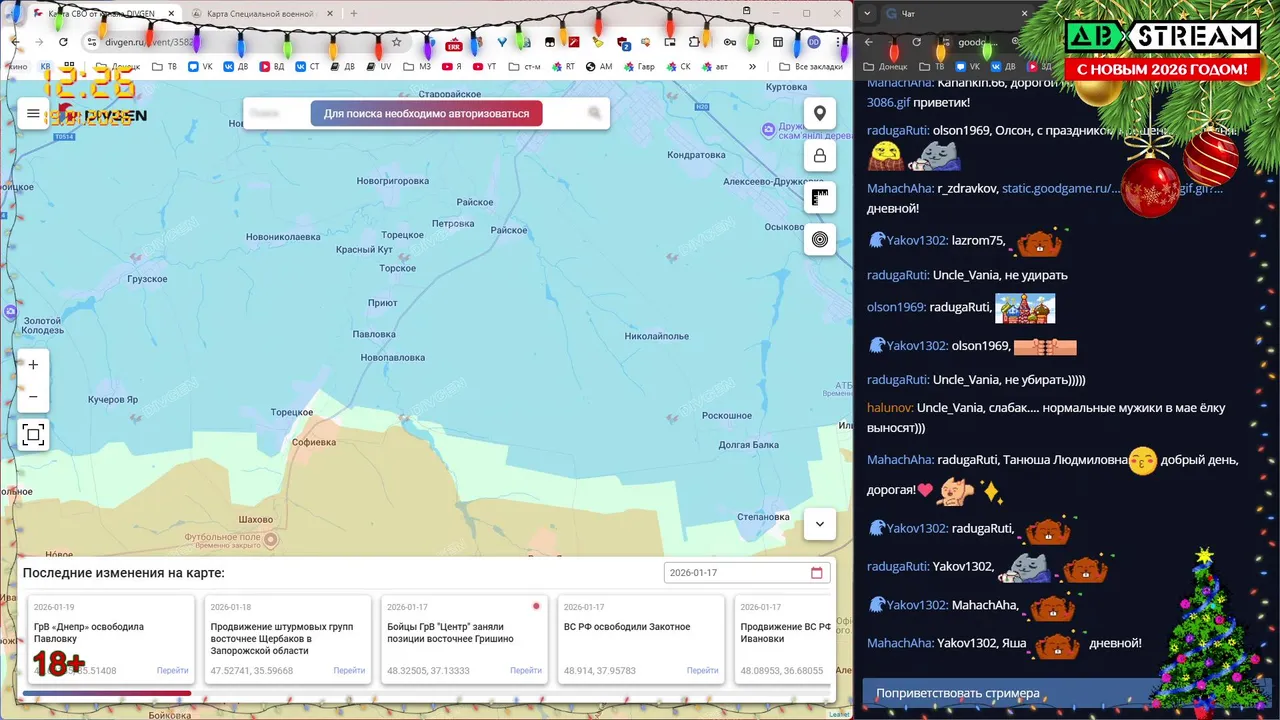Viewport: 1280px width, 720px height.
Task: Click 'Перейти' on the Павловка card
Action: 172,670
